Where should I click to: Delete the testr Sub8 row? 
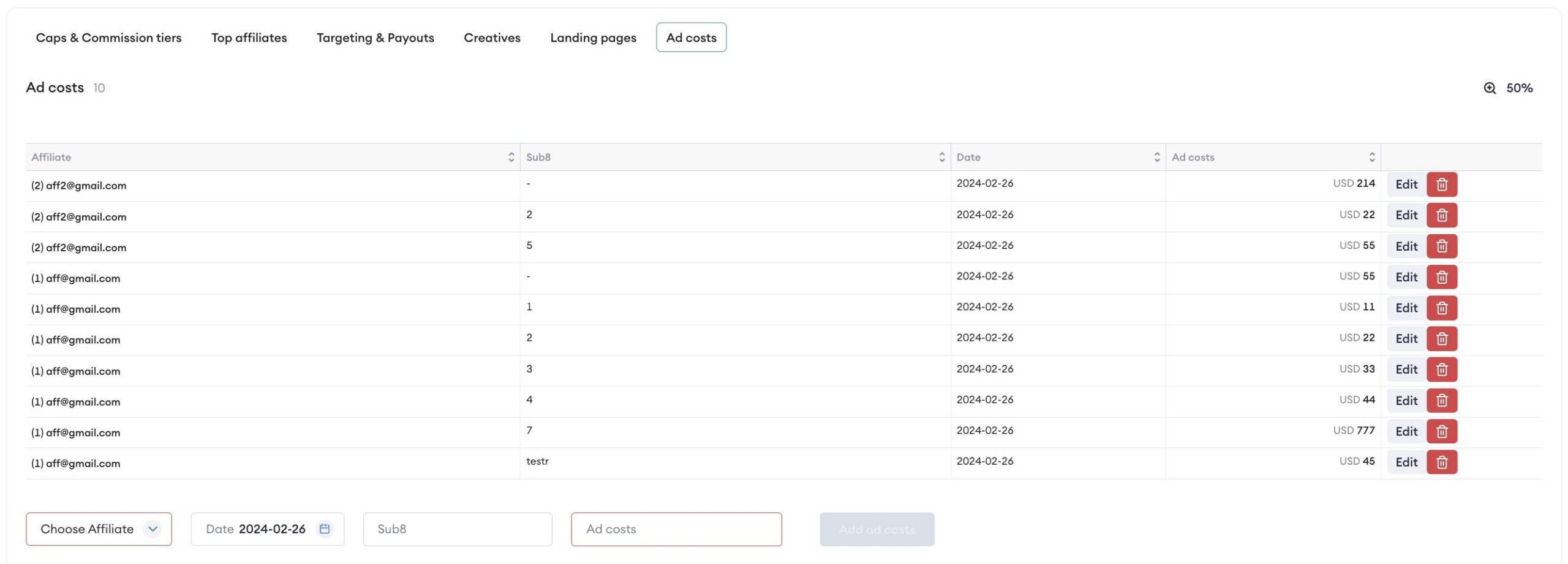pyautogui.click(x=1441, y=462)
